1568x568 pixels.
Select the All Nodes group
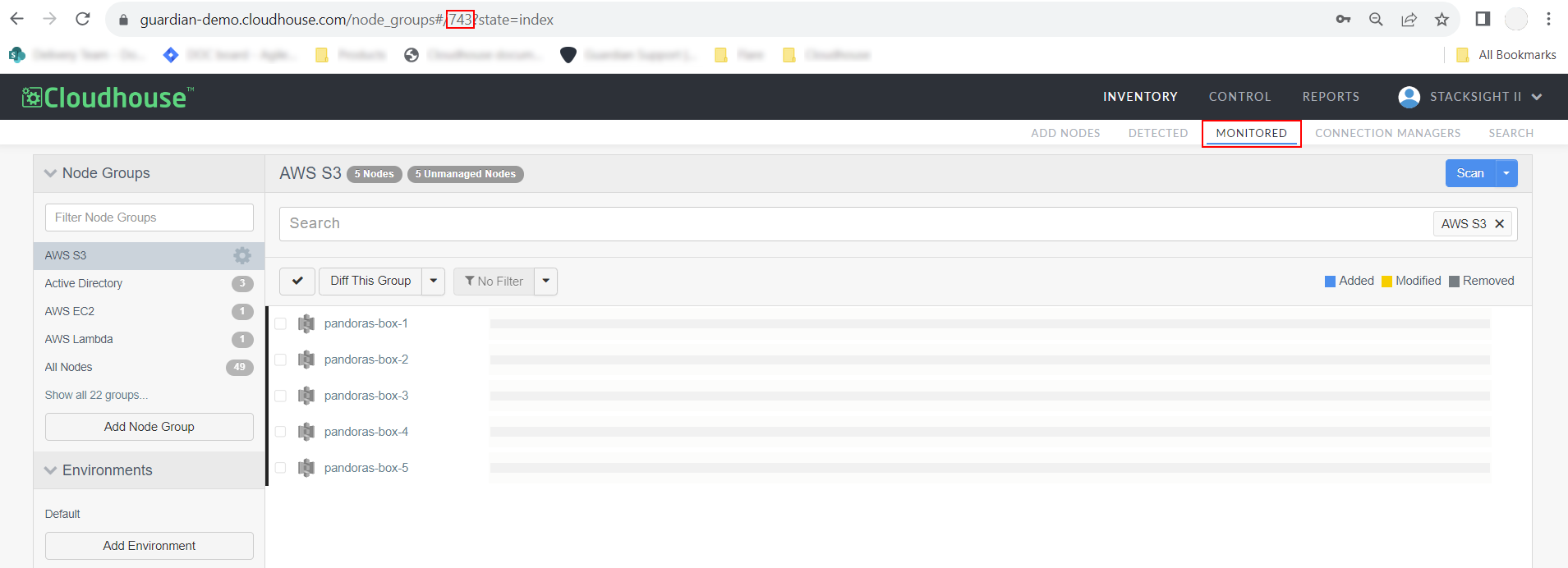(149, 367)
